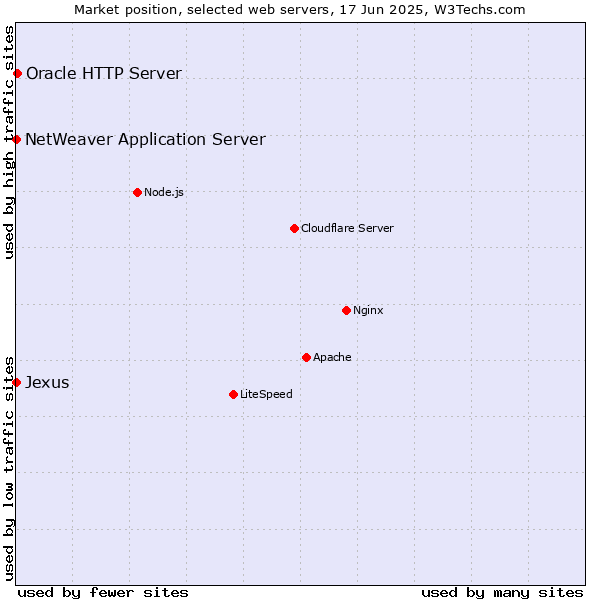Click the Node.js red data point
The width and height of the screenshot is (600, 600).
137,192
